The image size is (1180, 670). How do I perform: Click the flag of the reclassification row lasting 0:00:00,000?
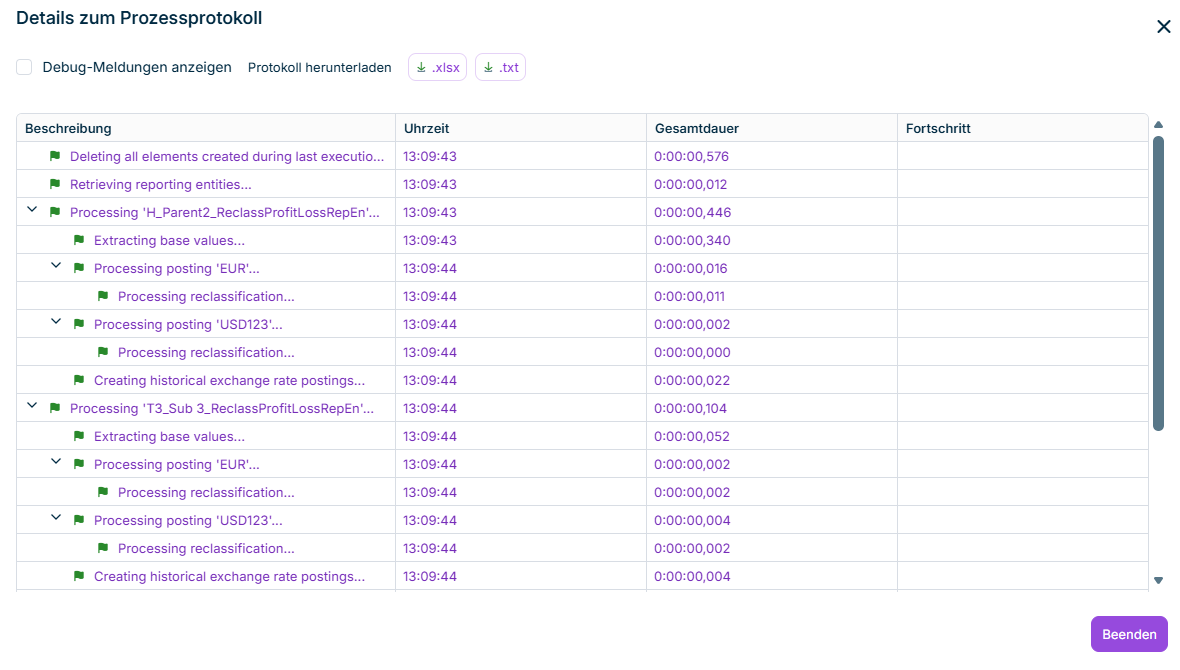tap(103, 352)
